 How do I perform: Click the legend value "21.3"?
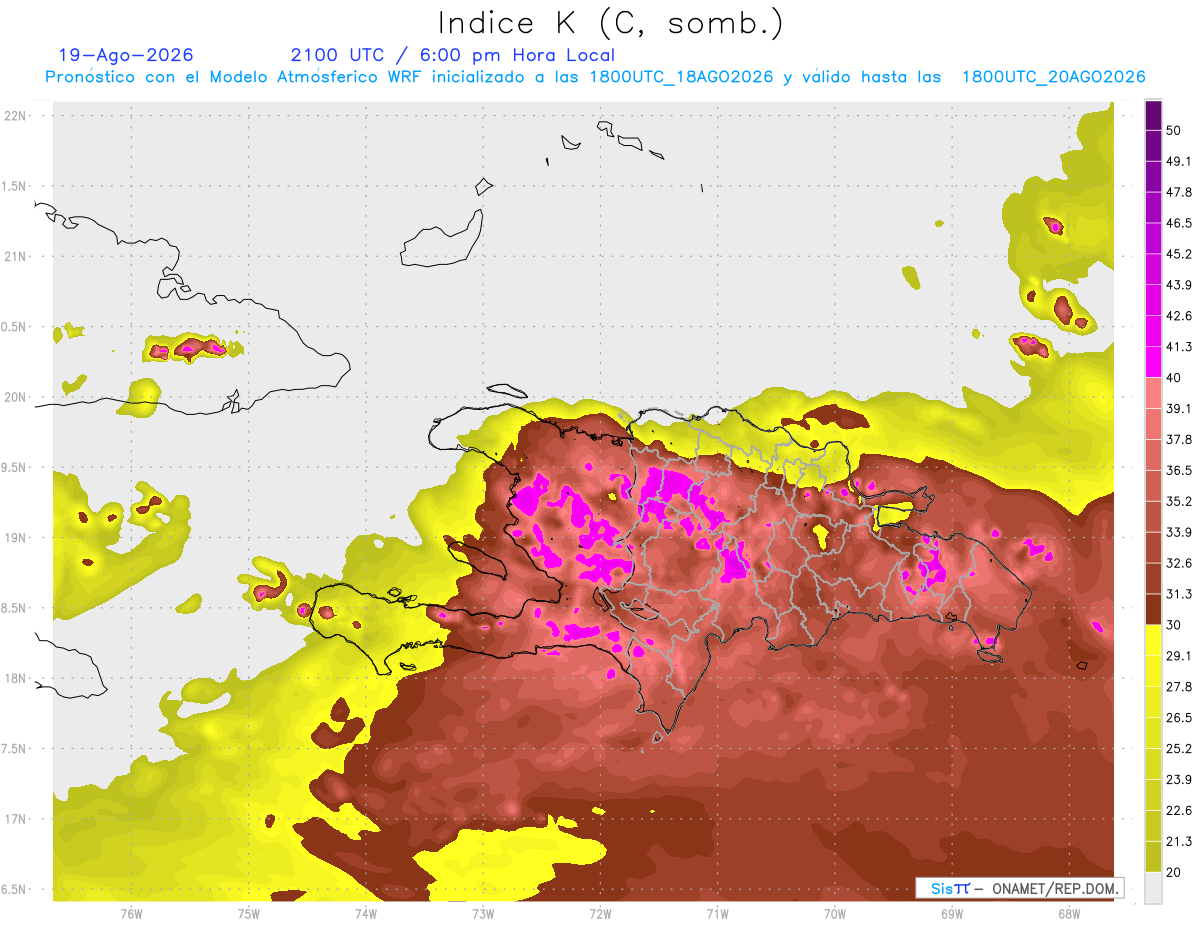(x=1178, y=842)
